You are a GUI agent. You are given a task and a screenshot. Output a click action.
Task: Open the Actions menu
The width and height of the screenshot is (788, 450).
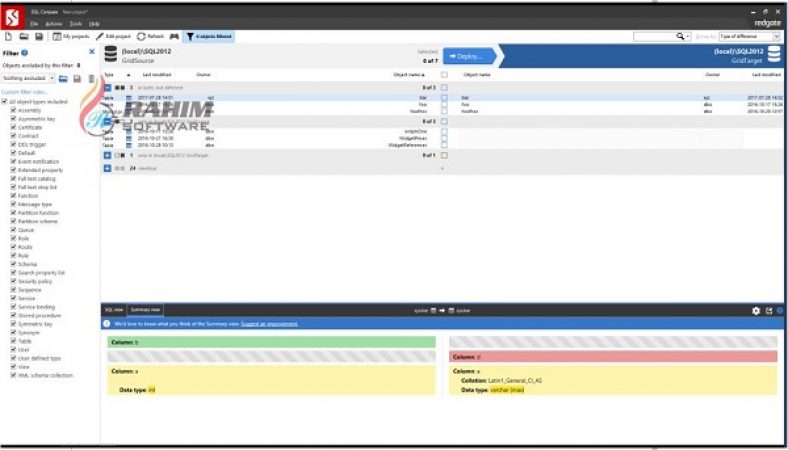pyautogui.click(x=54, y=24)
